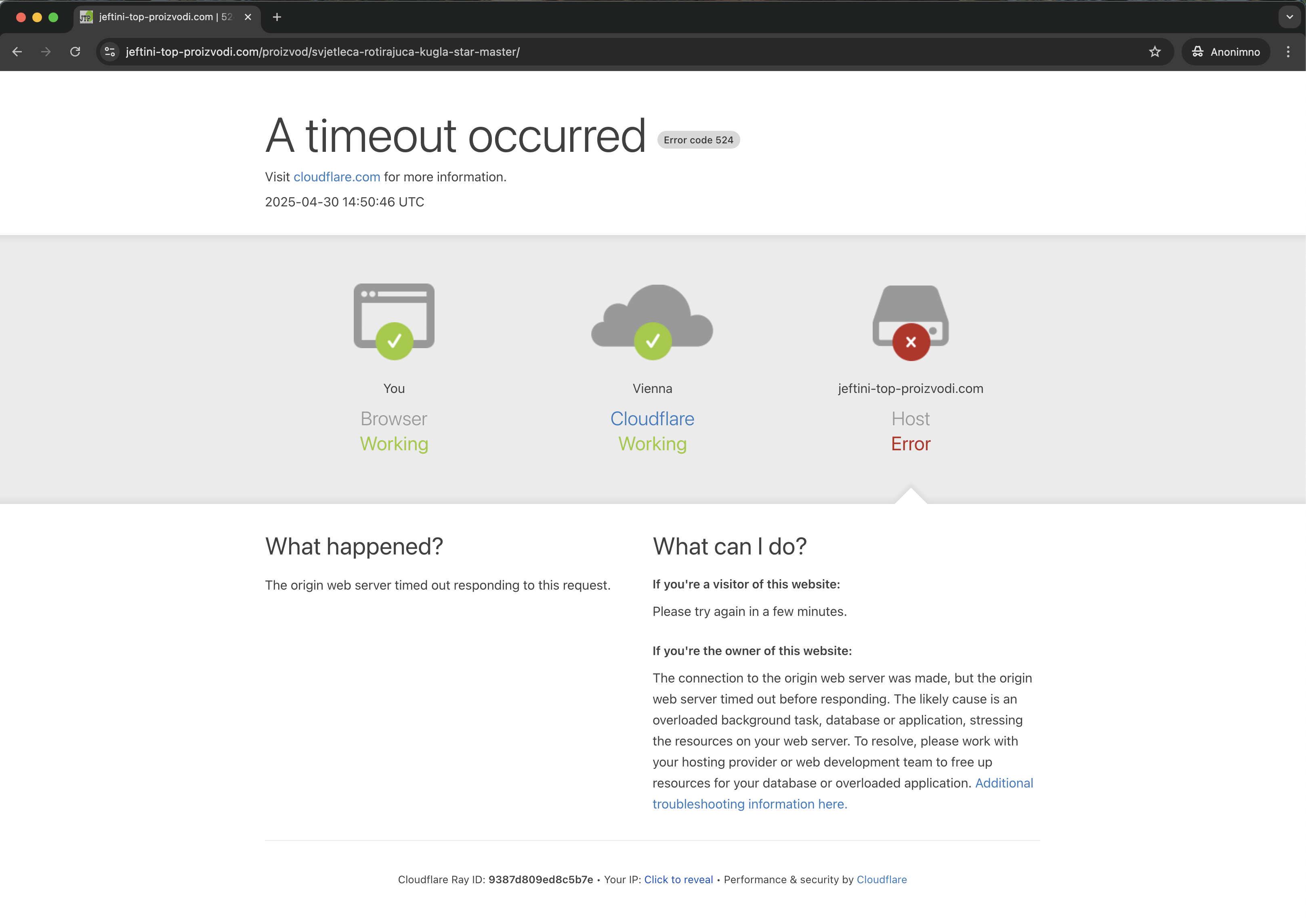The height and width of the screenshot is (924, 1306).
Task: Reload the page with refresh icon
Action: click(75, 52)
